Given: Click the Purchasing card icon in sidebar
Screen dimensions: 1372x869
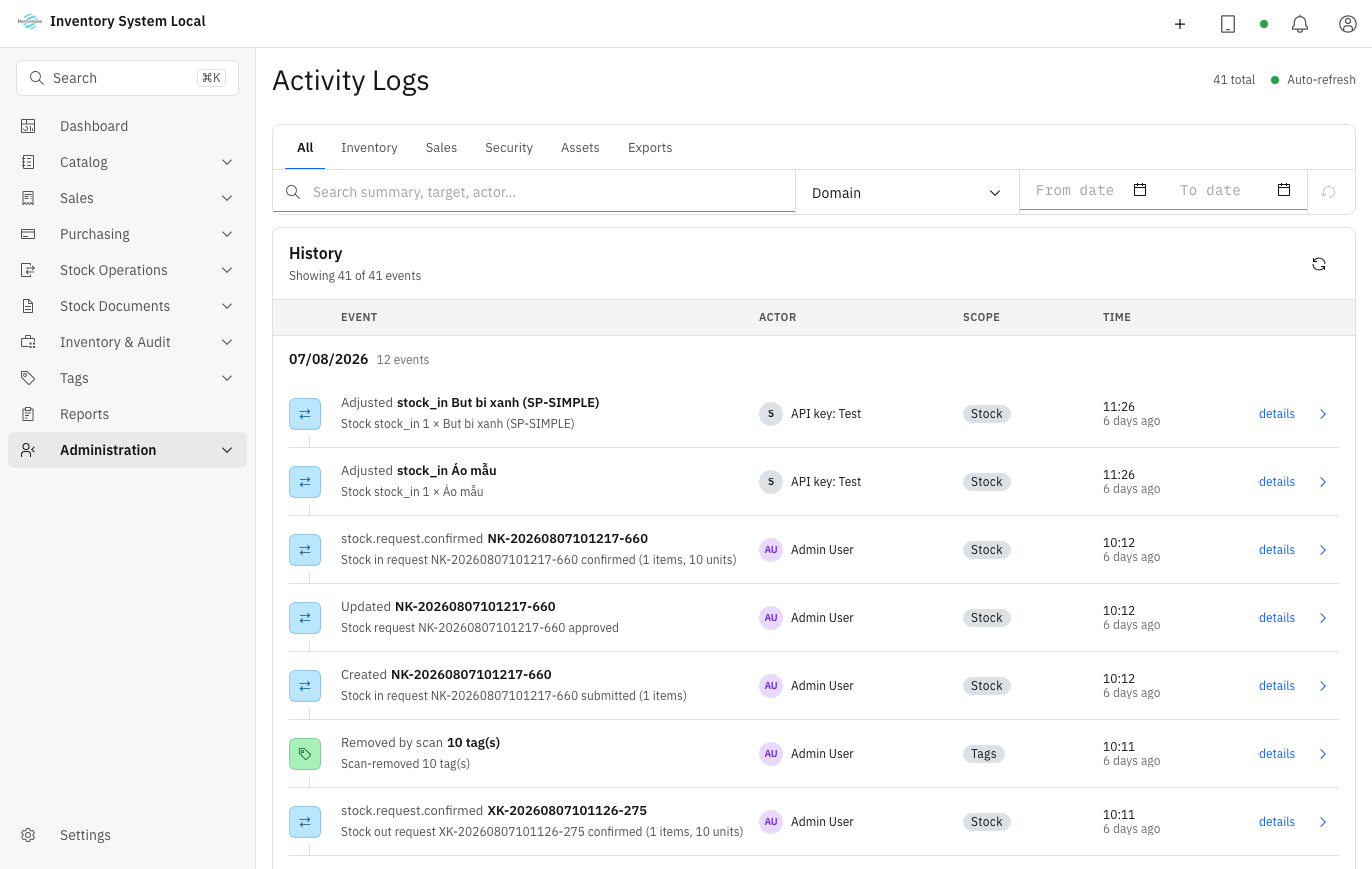Looking at the screenshot, I should tap(28, 234).
